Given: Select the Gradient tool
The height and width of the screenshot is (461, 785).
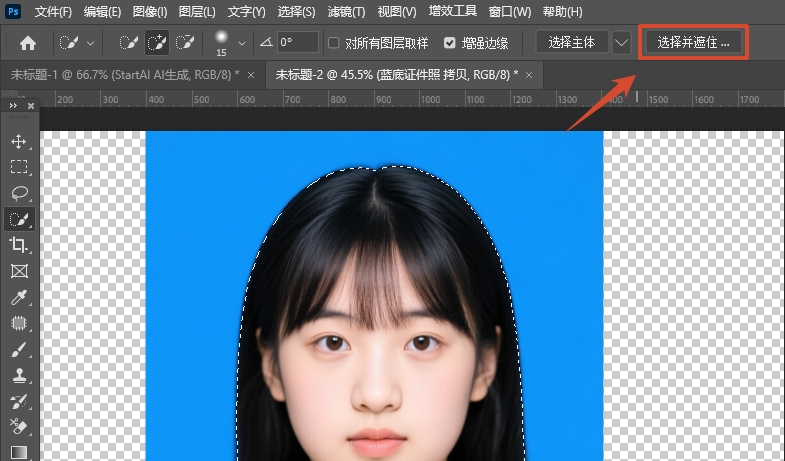Looking at the screenshot, I should [x=19, y=452].
